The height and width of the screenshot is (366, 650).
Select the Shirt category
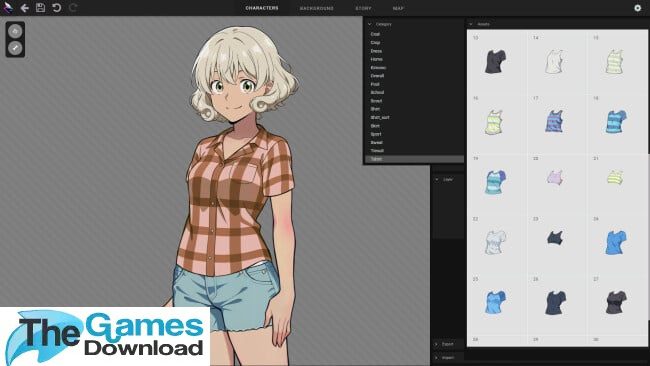point(375,109)
